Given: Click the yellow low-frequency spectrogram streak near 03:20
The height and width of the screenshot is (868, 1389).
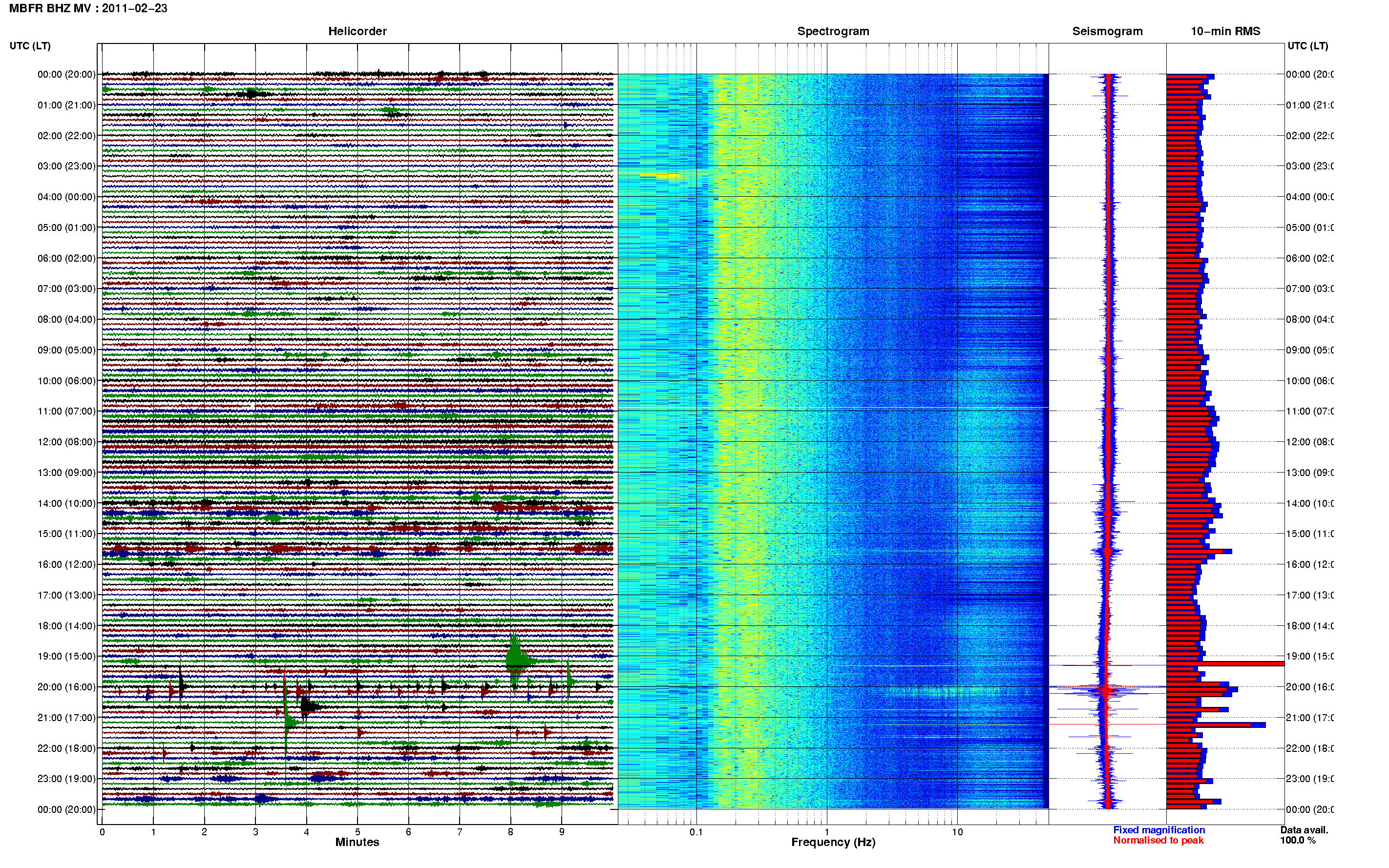Looking at the screenshot, I should [659, 176].
